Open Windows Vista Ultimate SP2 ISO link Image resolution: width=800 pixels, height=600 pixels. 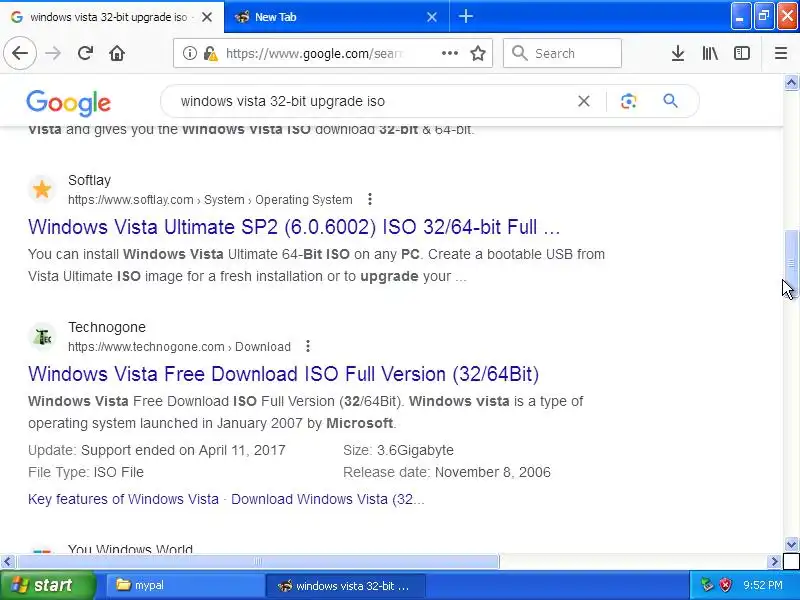(x=294, y=227)
